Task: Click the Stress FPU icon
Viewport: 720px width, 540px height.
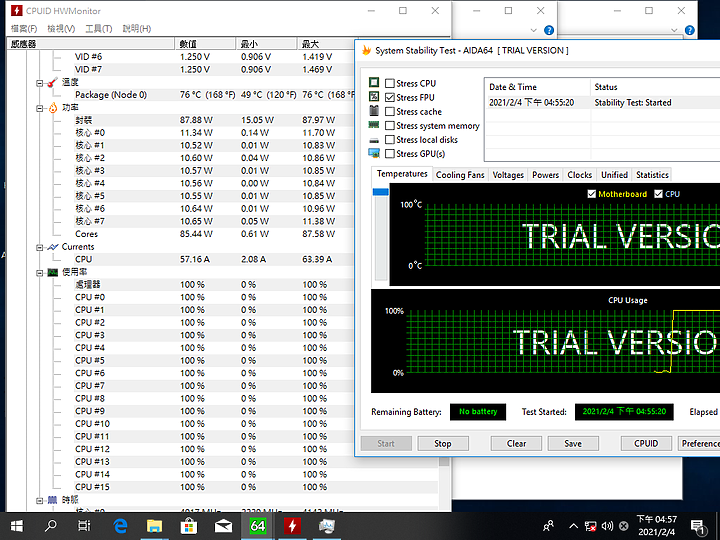Action: click(374, 96)
